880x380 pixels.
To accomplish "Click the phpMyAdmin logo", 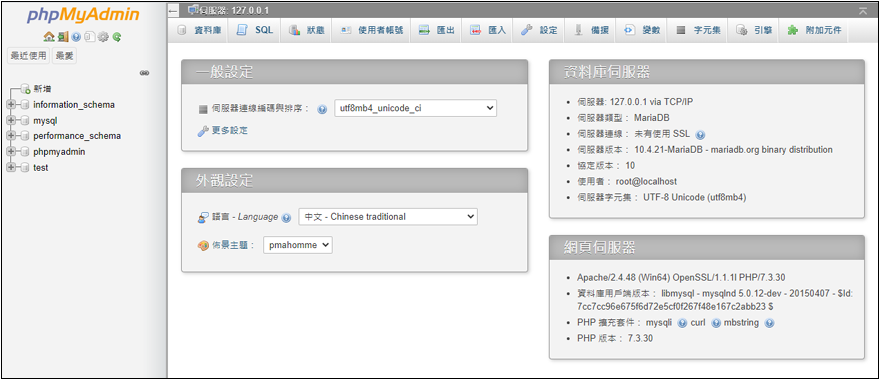I will click(83, 16).
